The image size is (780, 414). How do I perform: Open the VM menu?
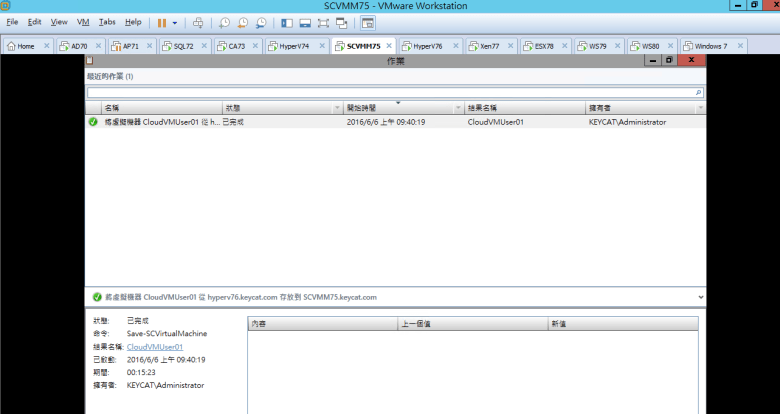point(83,22)
